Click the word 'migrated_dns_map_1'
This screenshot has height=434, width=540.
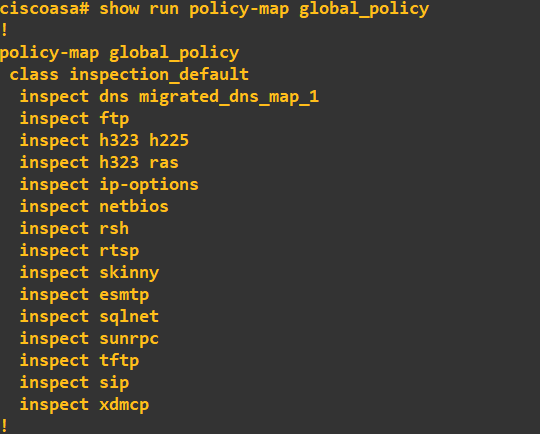click(229, 97)
